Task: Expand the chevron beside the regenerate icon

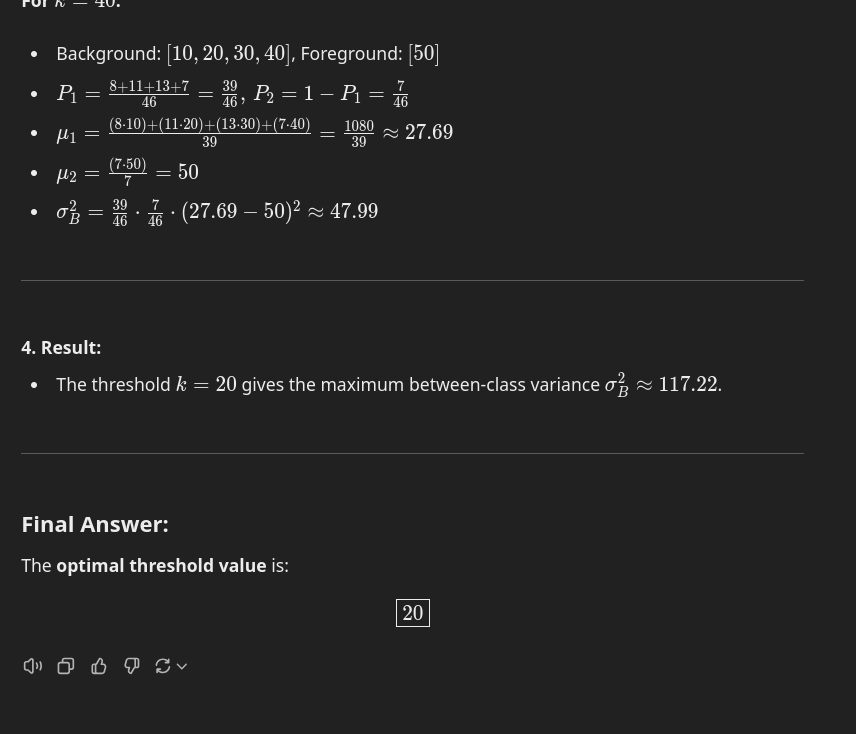Action: [181, 666]
